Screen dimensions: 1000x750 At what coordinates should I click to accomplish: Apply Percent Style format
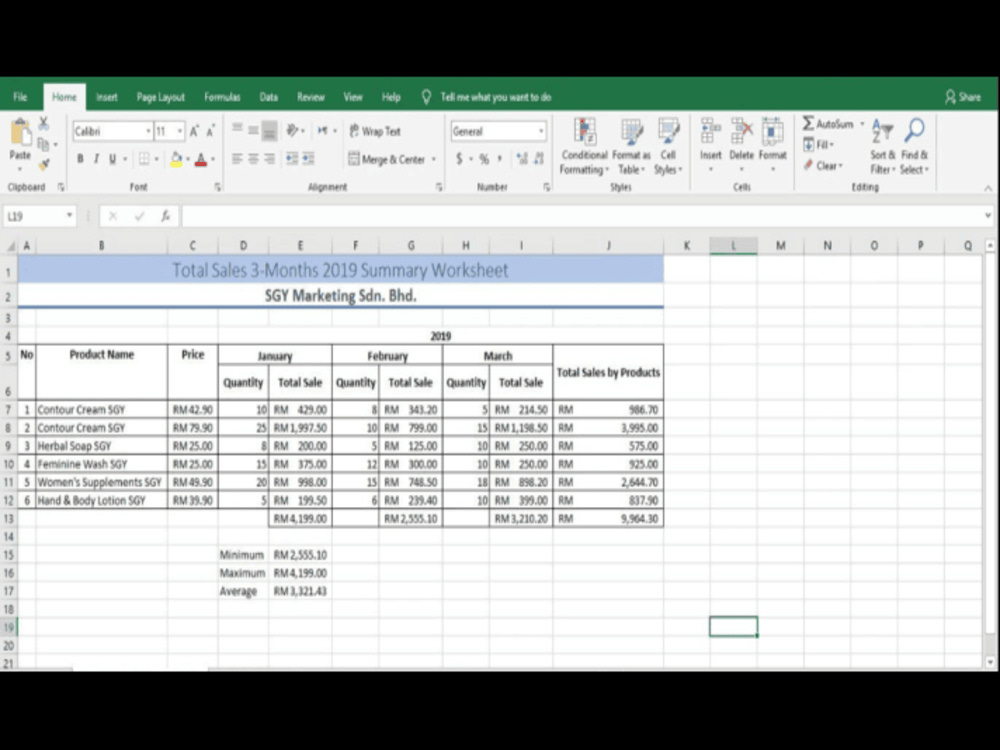click(x=484, y=159)
